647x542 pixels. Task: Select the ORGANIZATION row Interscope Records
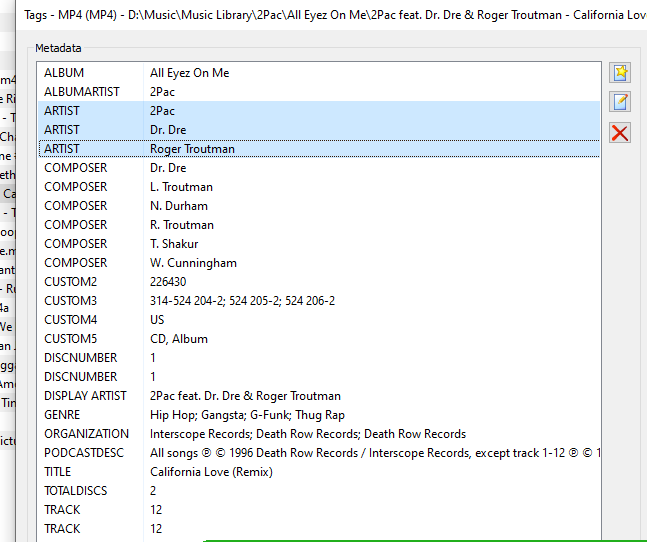tap(319, 434)
